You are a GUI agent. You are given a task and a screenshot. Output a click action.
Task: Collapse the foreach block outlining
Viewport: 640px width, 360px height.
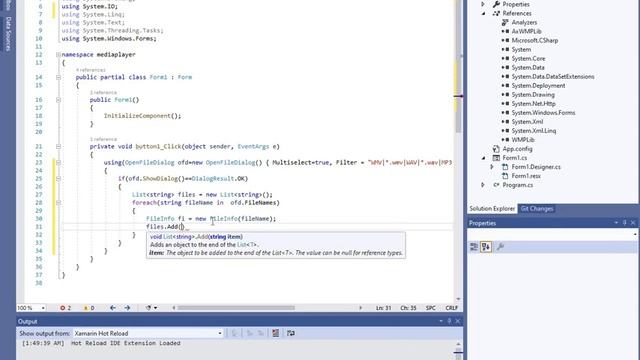coord(58,203)
